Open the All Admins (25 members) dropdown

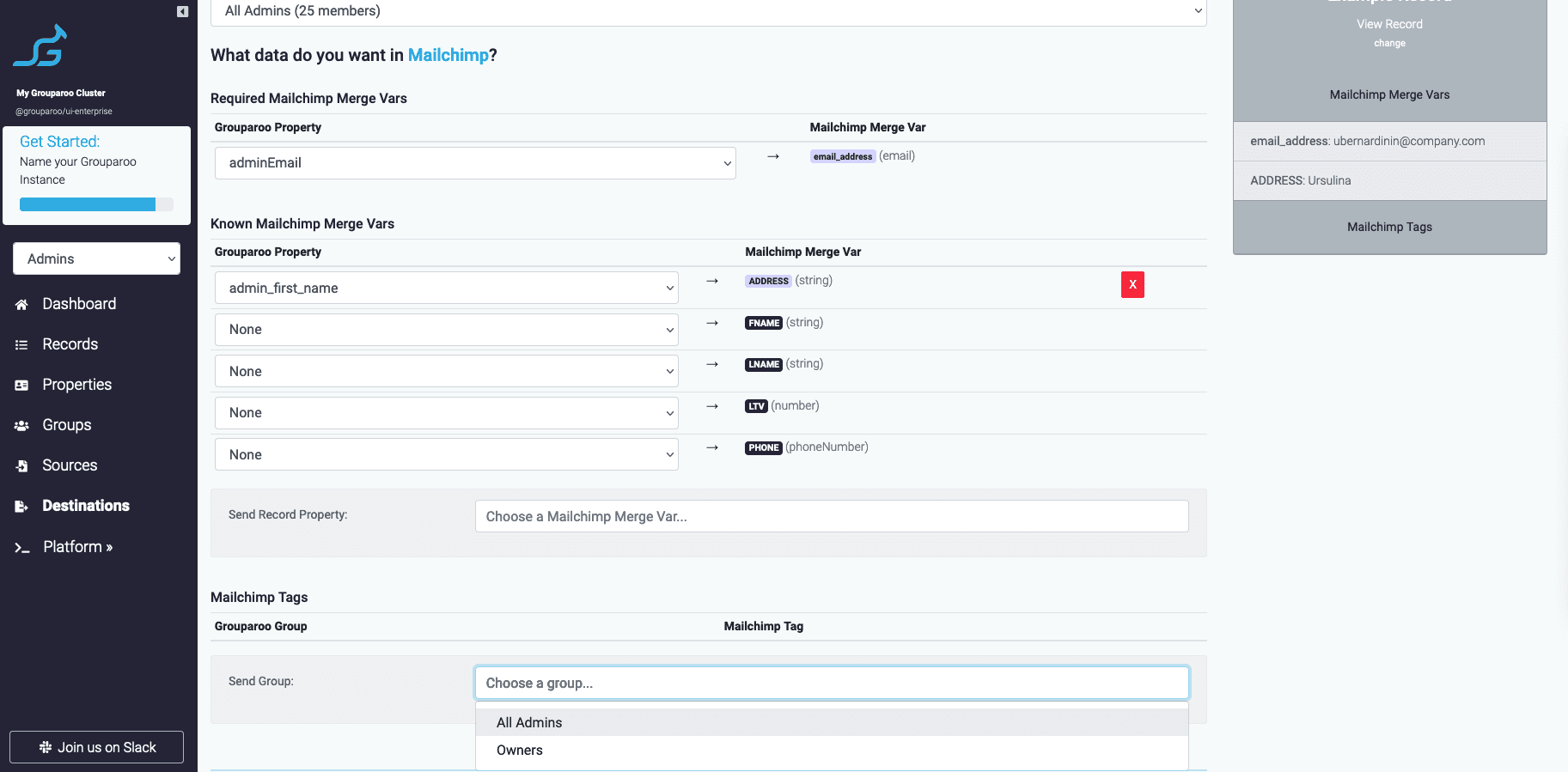click(709, 11)
